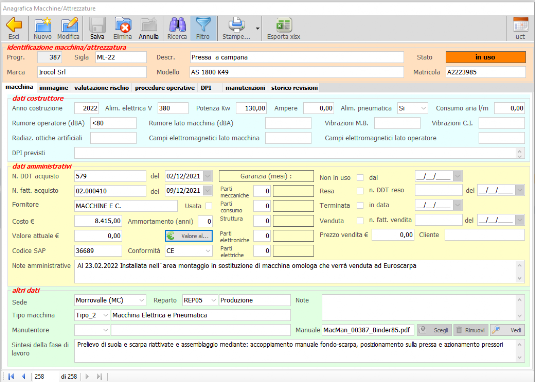Click the in uso status button
This screenshot has width=535, height=382.
(486, 57)
